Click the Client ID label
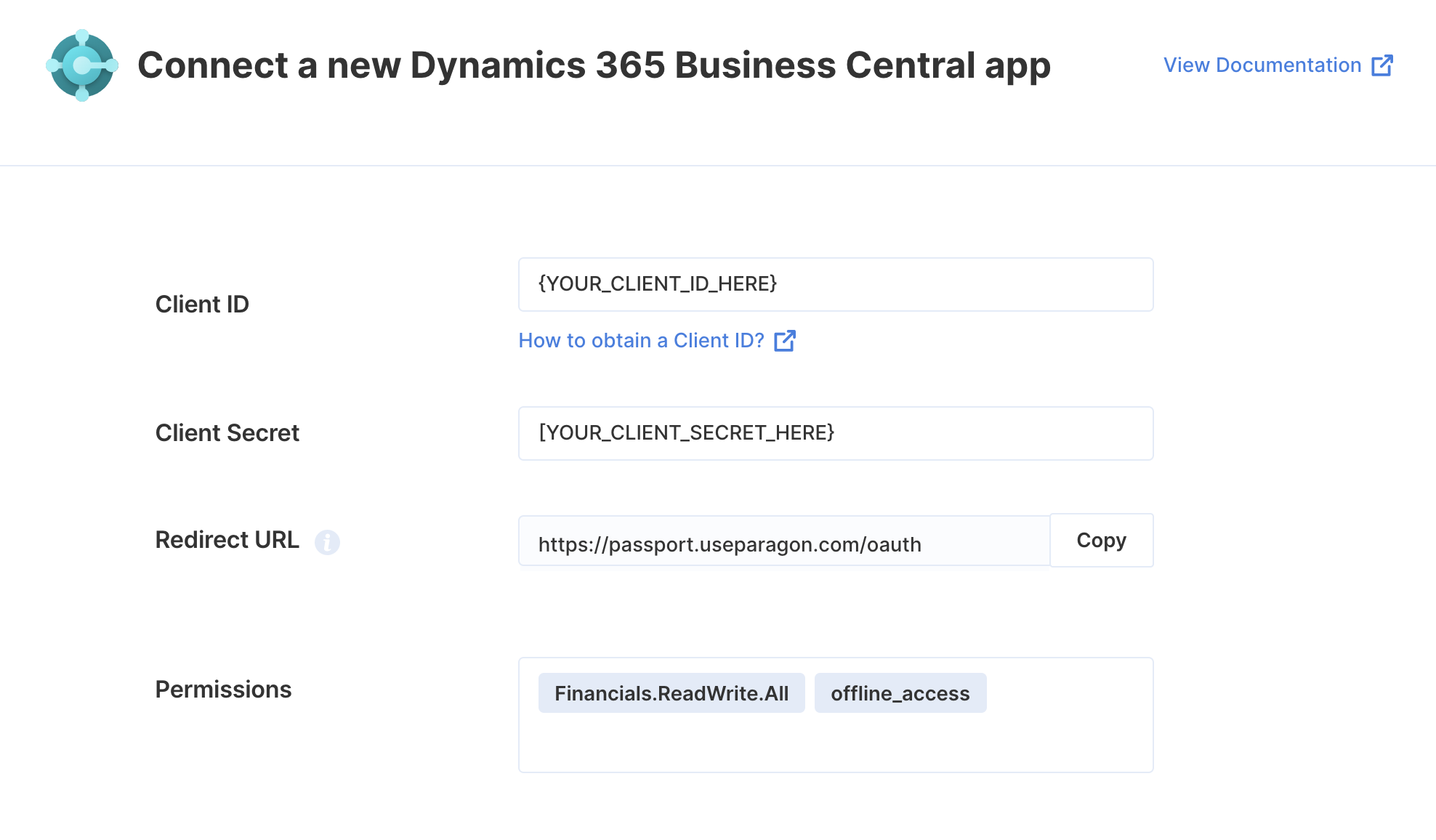This screenshot has width=1436, height=840. coord(202,304)
